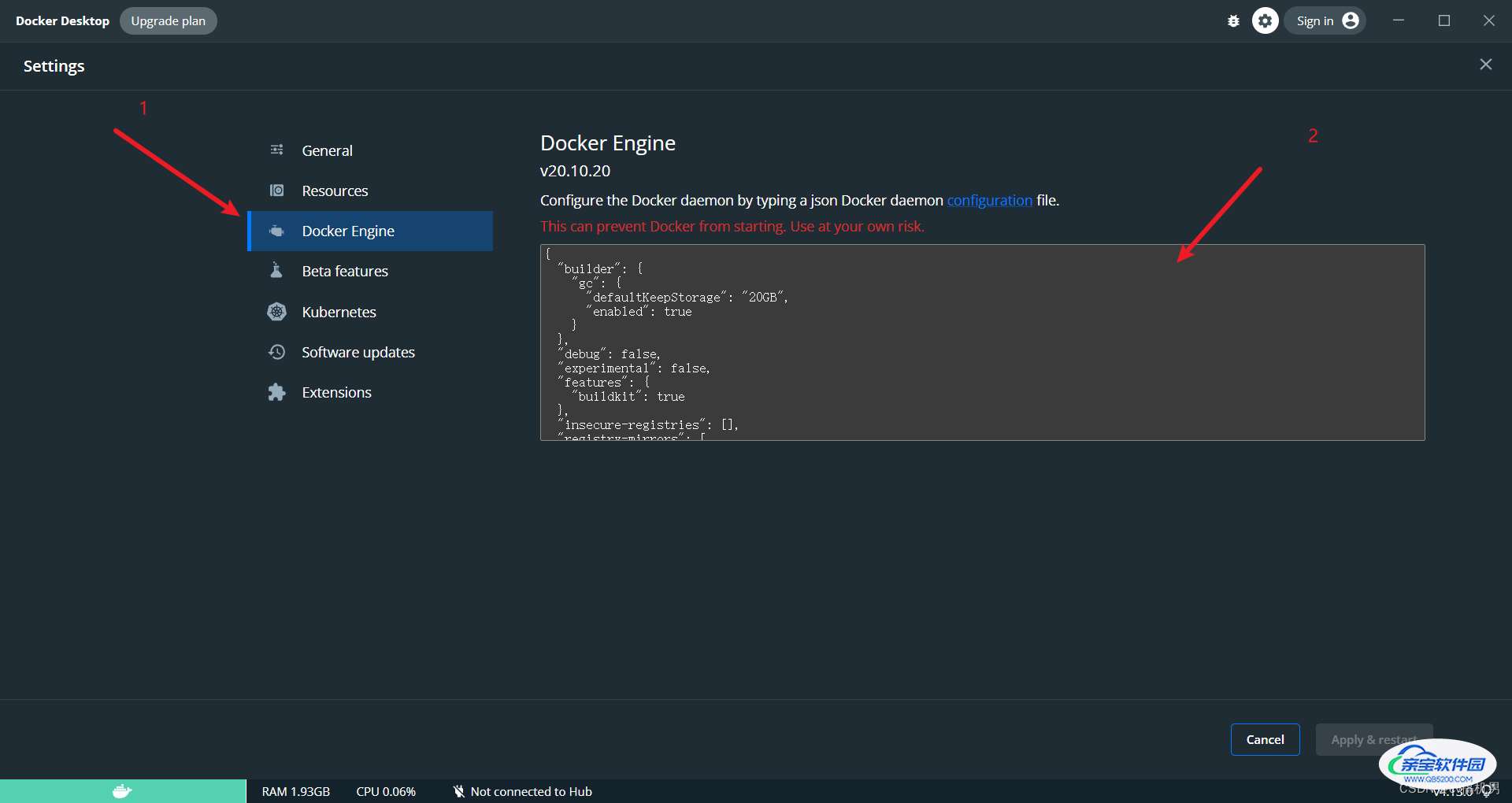Viewport: 1512px width, 803px height.
Task: Click the settings gear icon in header
Action: tap(1266, 20)
